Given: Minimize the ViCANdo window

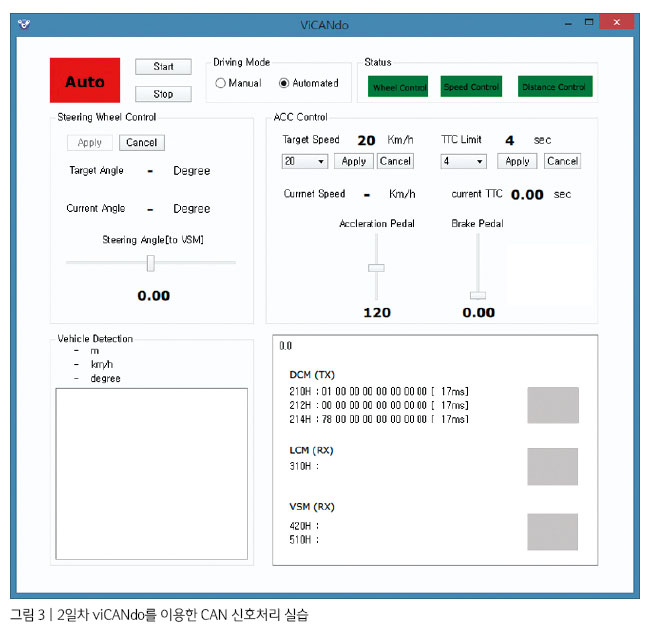Looking at the screenshot, I should point(568,24).
